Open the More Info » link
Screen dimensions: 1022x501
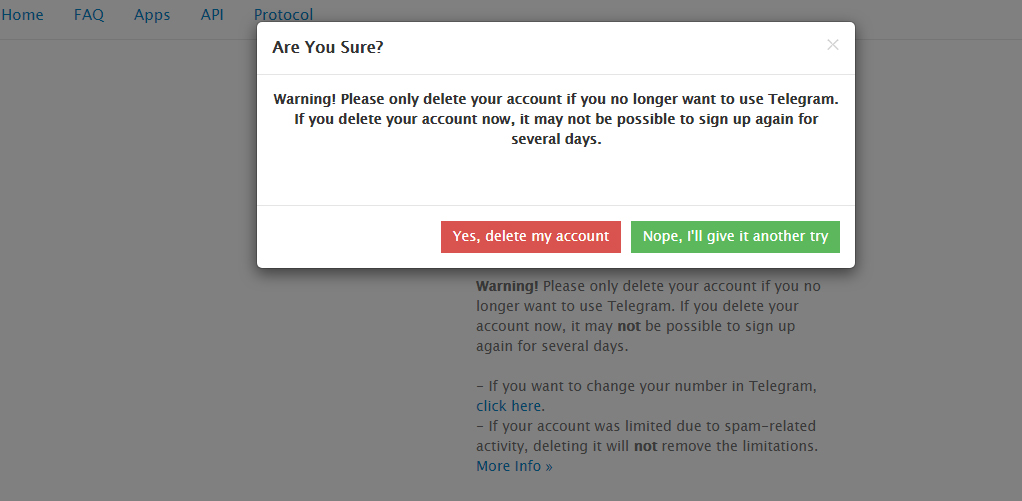click(x=514, y=466)
